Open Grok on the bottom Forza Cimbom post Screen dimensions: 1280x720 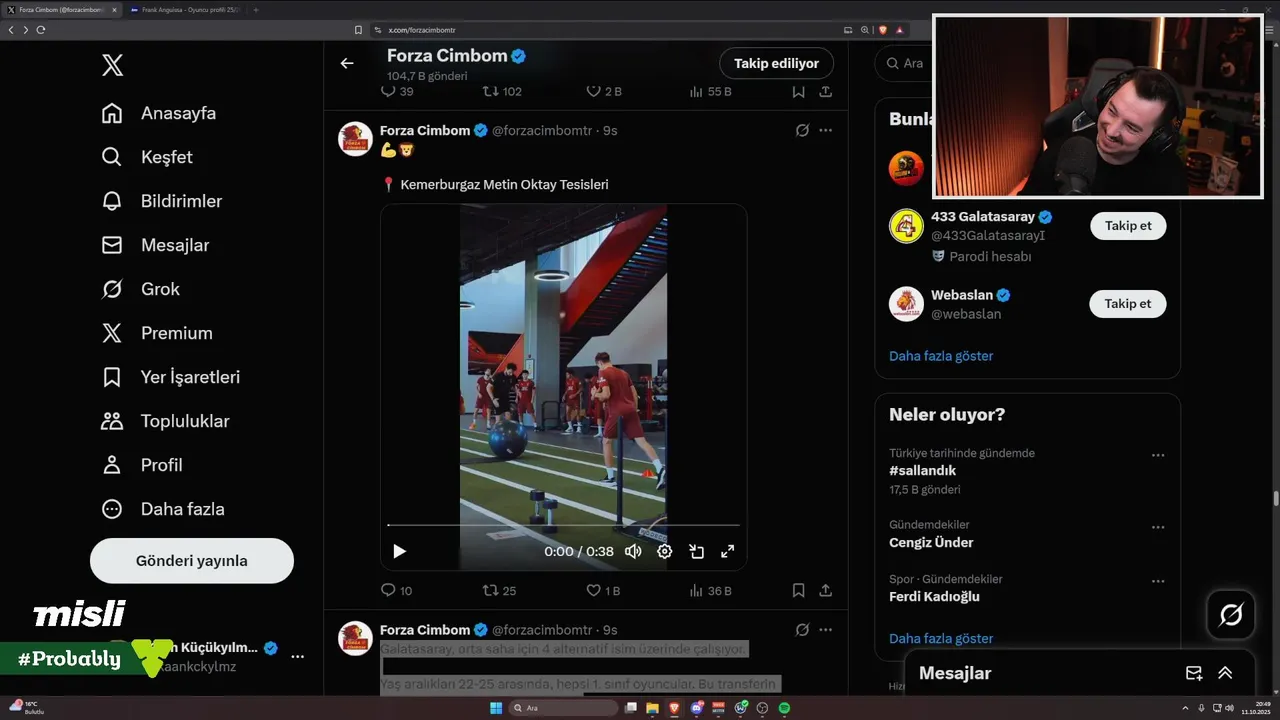click(802, 630)
